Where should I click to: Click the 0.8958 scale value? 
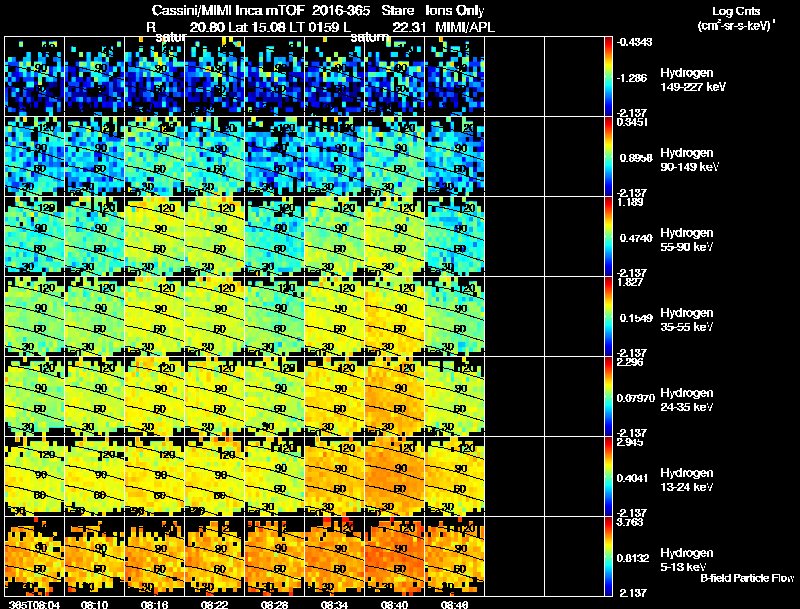[x=636, y=158]
